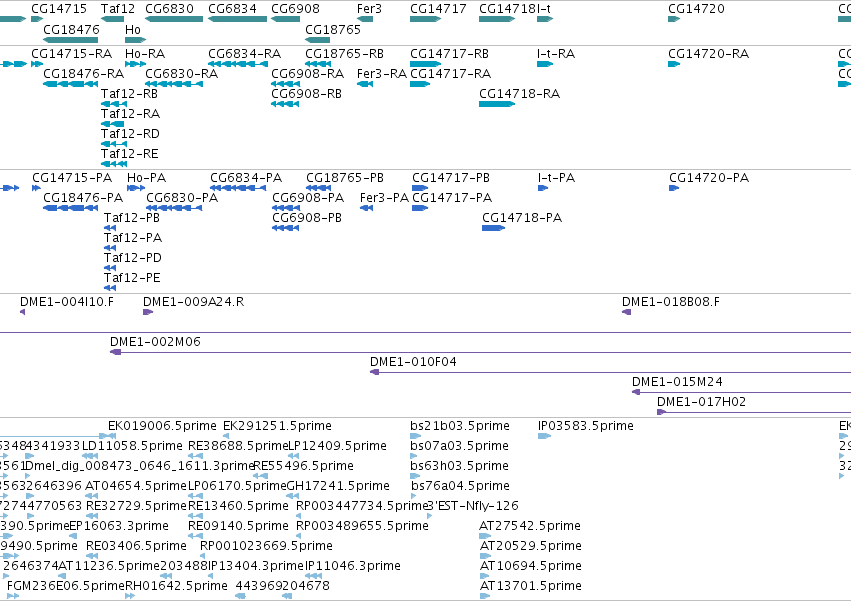Select the CG14718 gene arrow

(497, 19)
